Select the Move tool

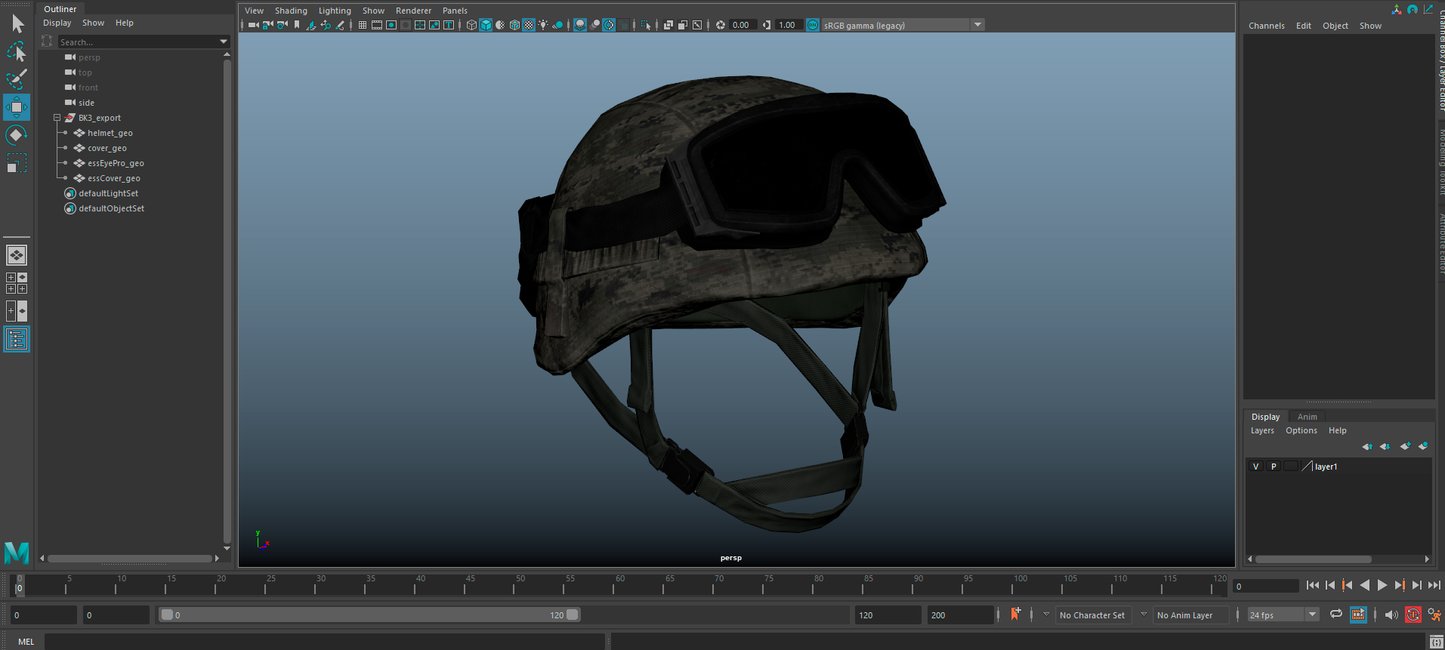16,107
